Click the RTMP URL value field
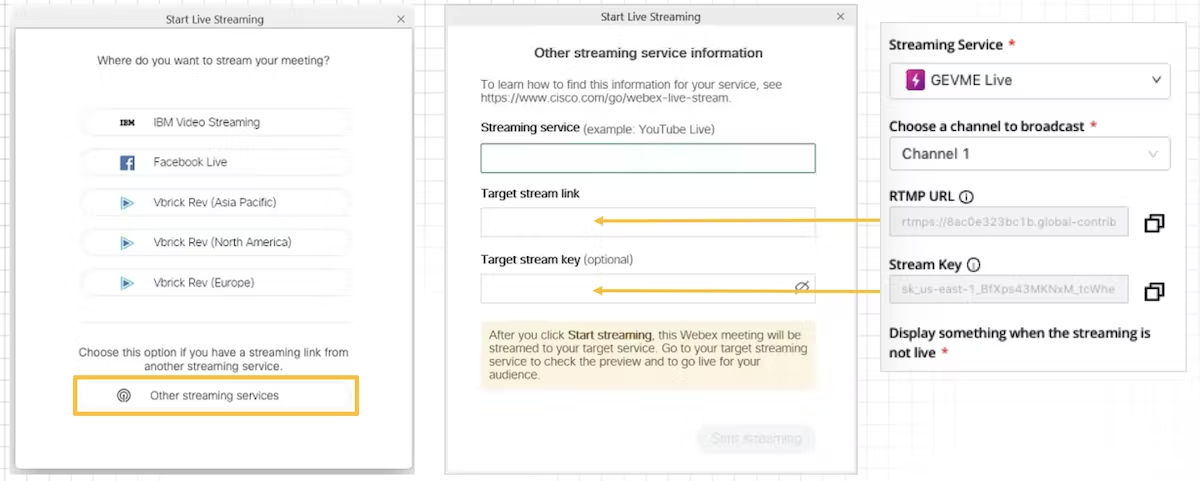The image size is (1200, 481). coord(1009,222)
